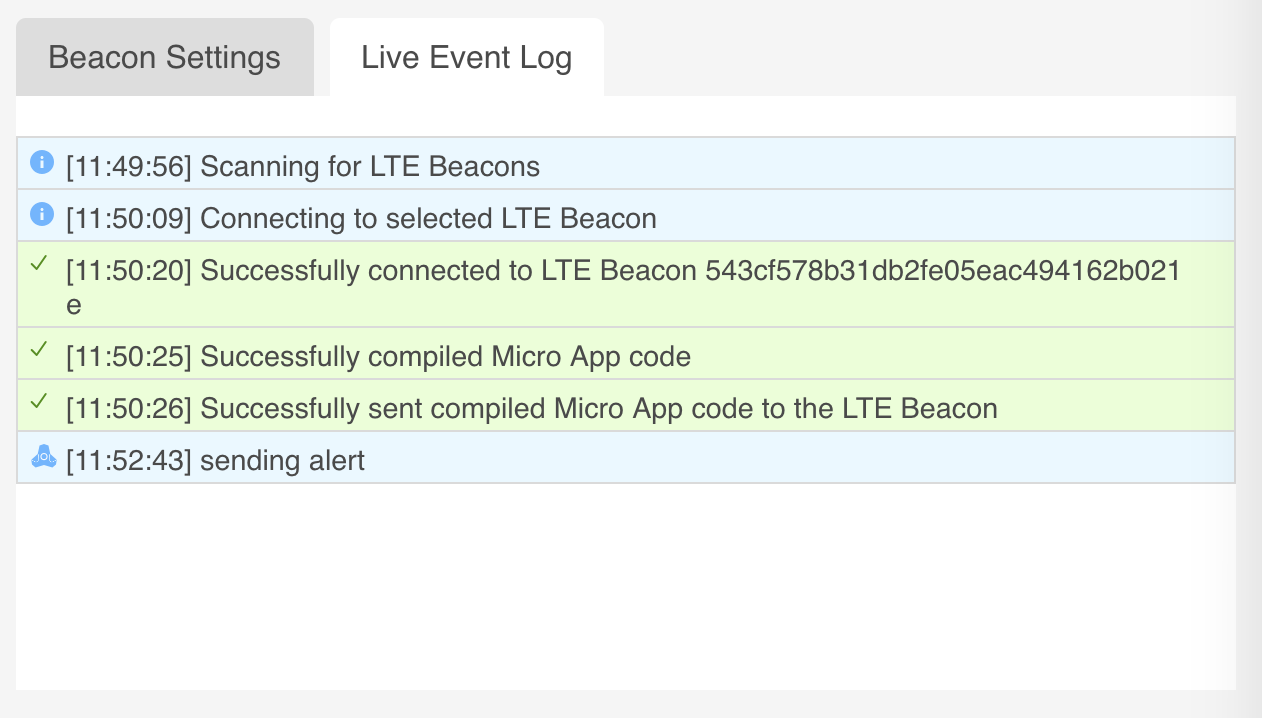The width and height of the screenshot is (1262, 718).
Task: Click the checkmark icon beside compiled Micro App code
Action: click(40, 349)
